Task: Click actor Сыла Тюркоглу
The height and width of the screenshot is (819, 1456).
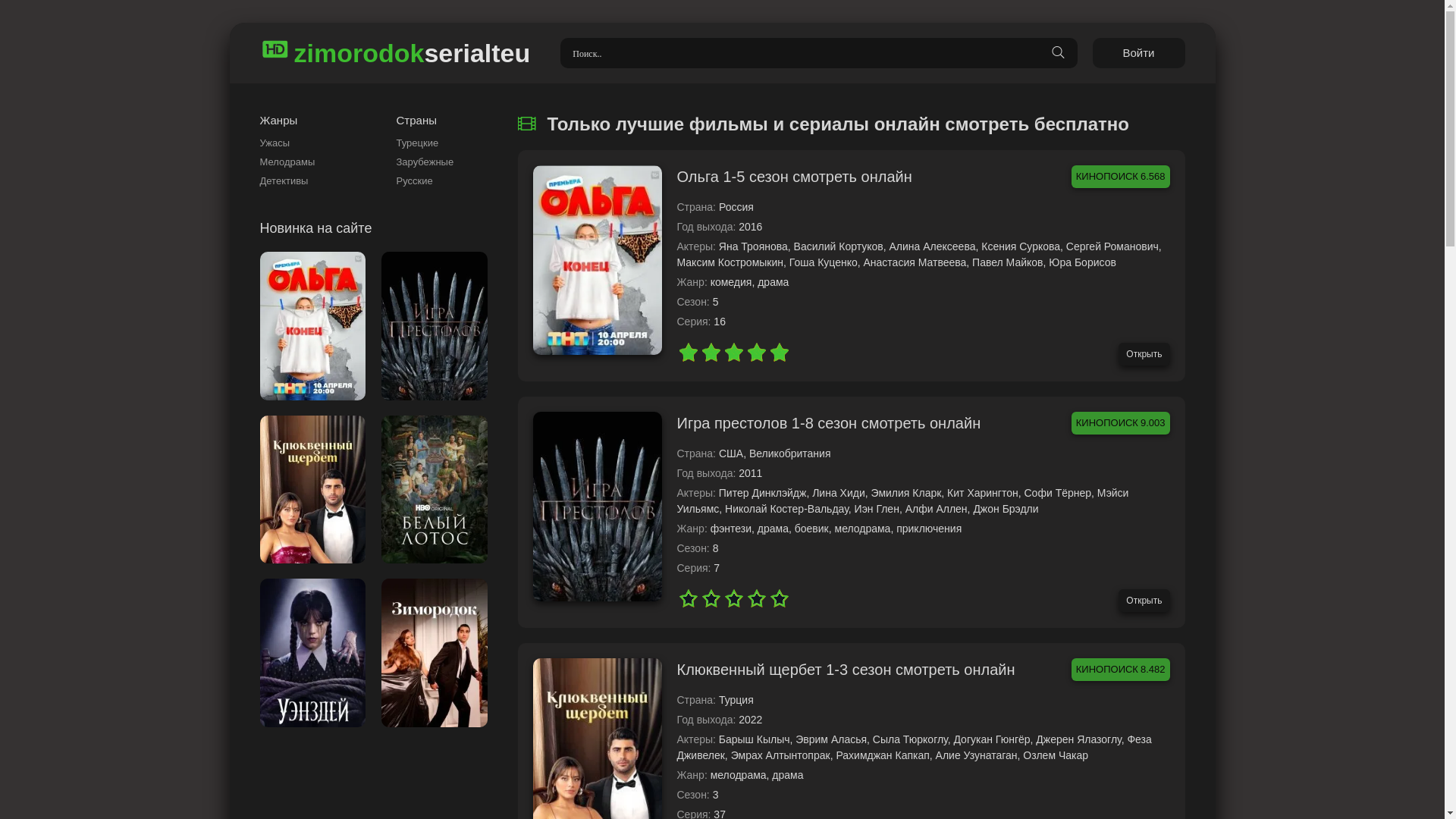Action: (910, 739)
